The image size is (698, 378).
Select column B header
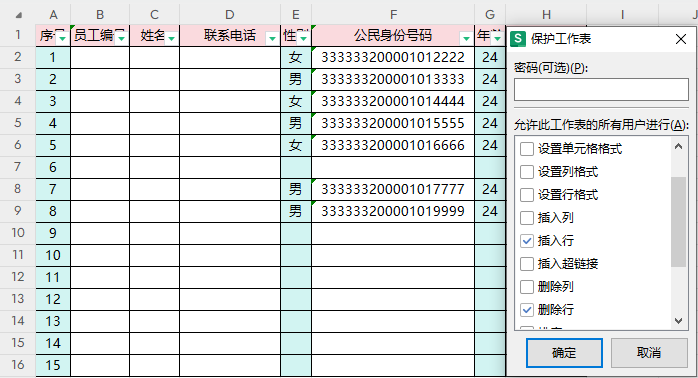point(100,15)
